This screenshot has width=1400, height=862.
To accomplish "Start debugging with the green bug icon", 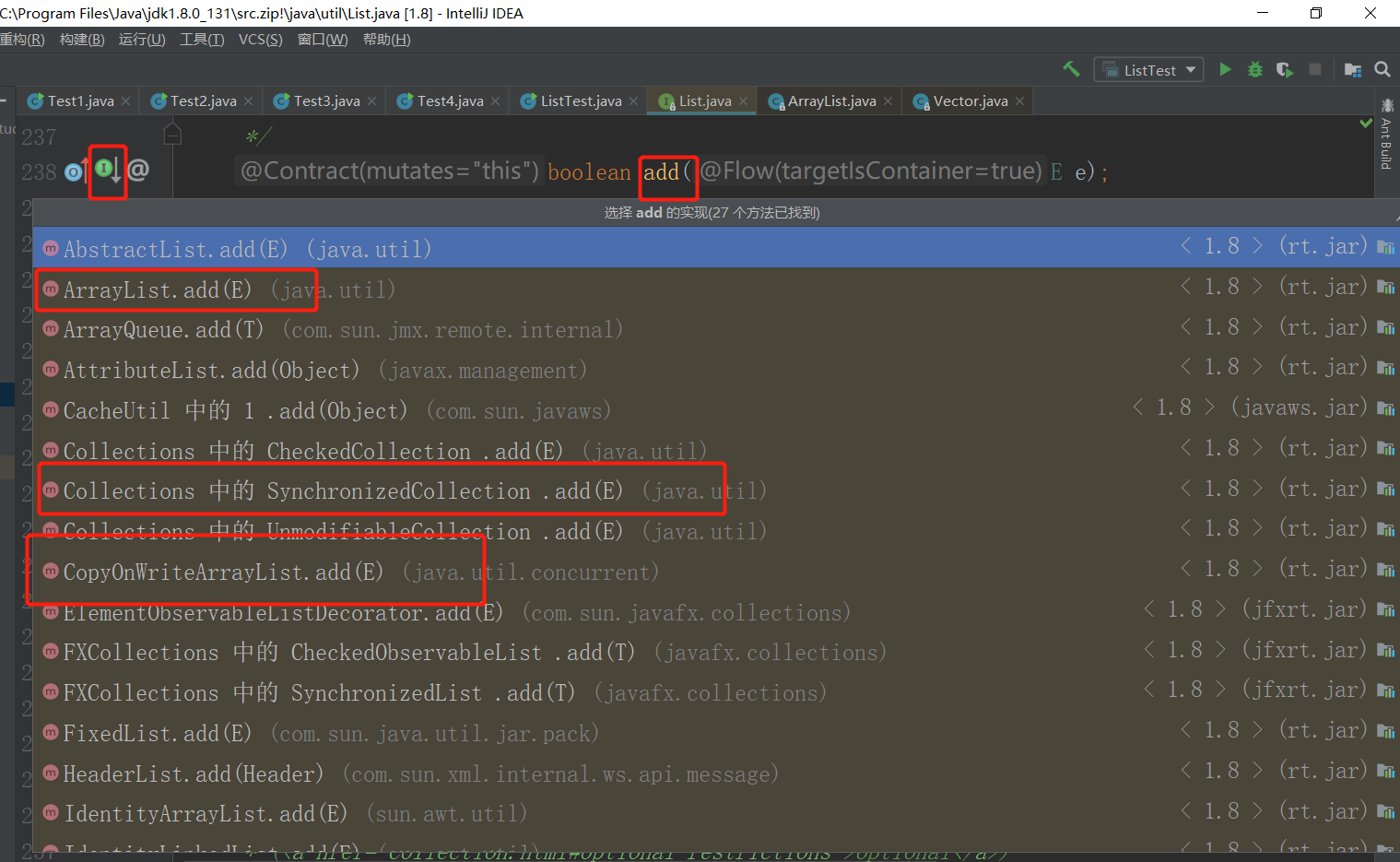I will click(x=1254, y=69).
